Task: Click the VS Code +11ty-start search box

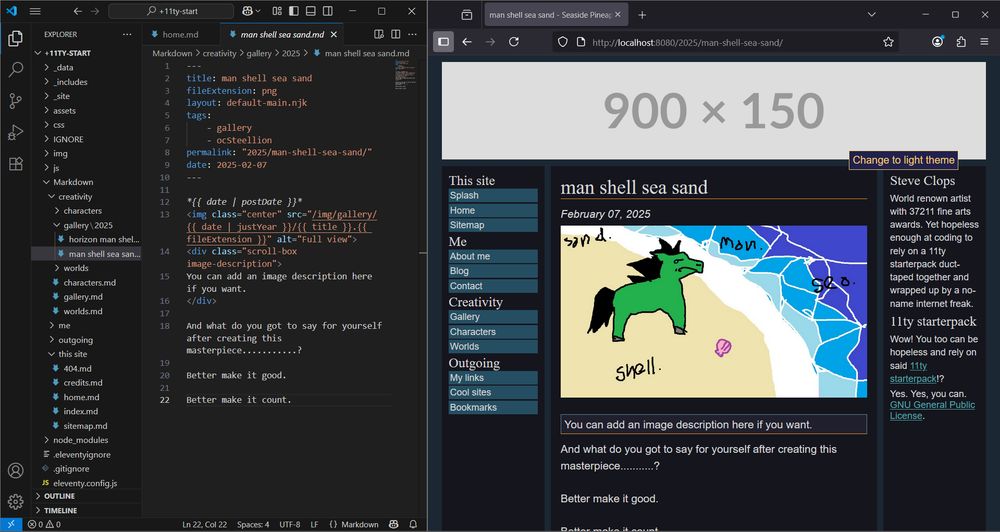Action: click(171, 11)
